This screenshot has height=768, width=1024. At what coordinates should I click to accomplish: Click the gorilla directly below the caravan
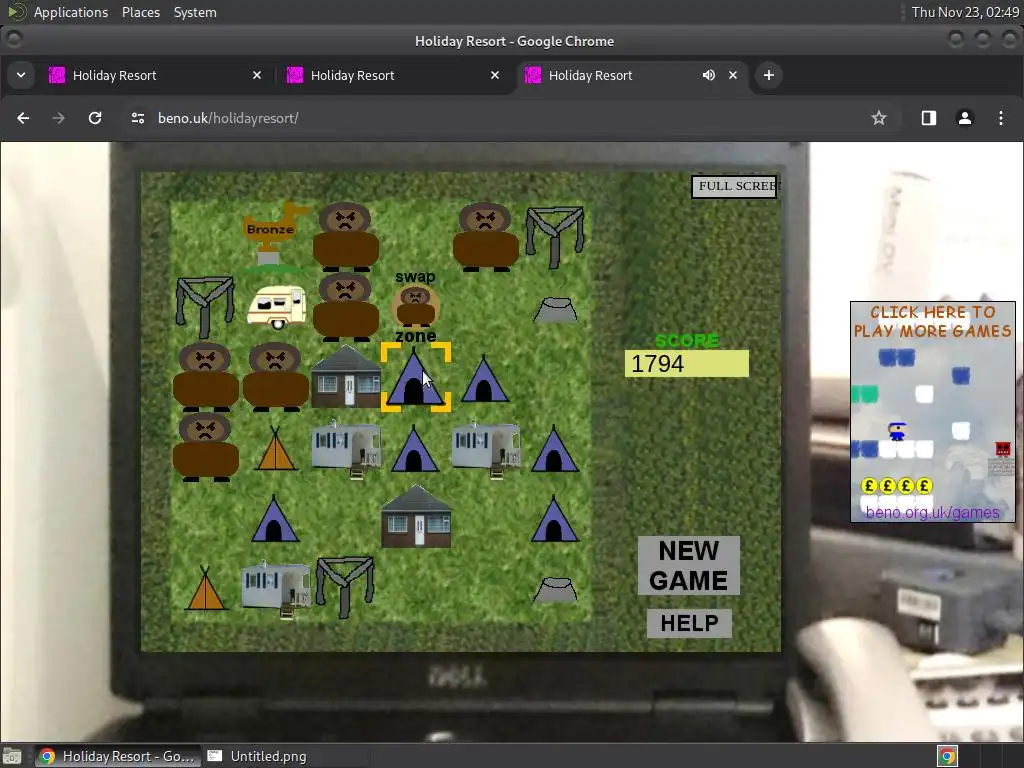pyautogui.click(x=276, y=377)
